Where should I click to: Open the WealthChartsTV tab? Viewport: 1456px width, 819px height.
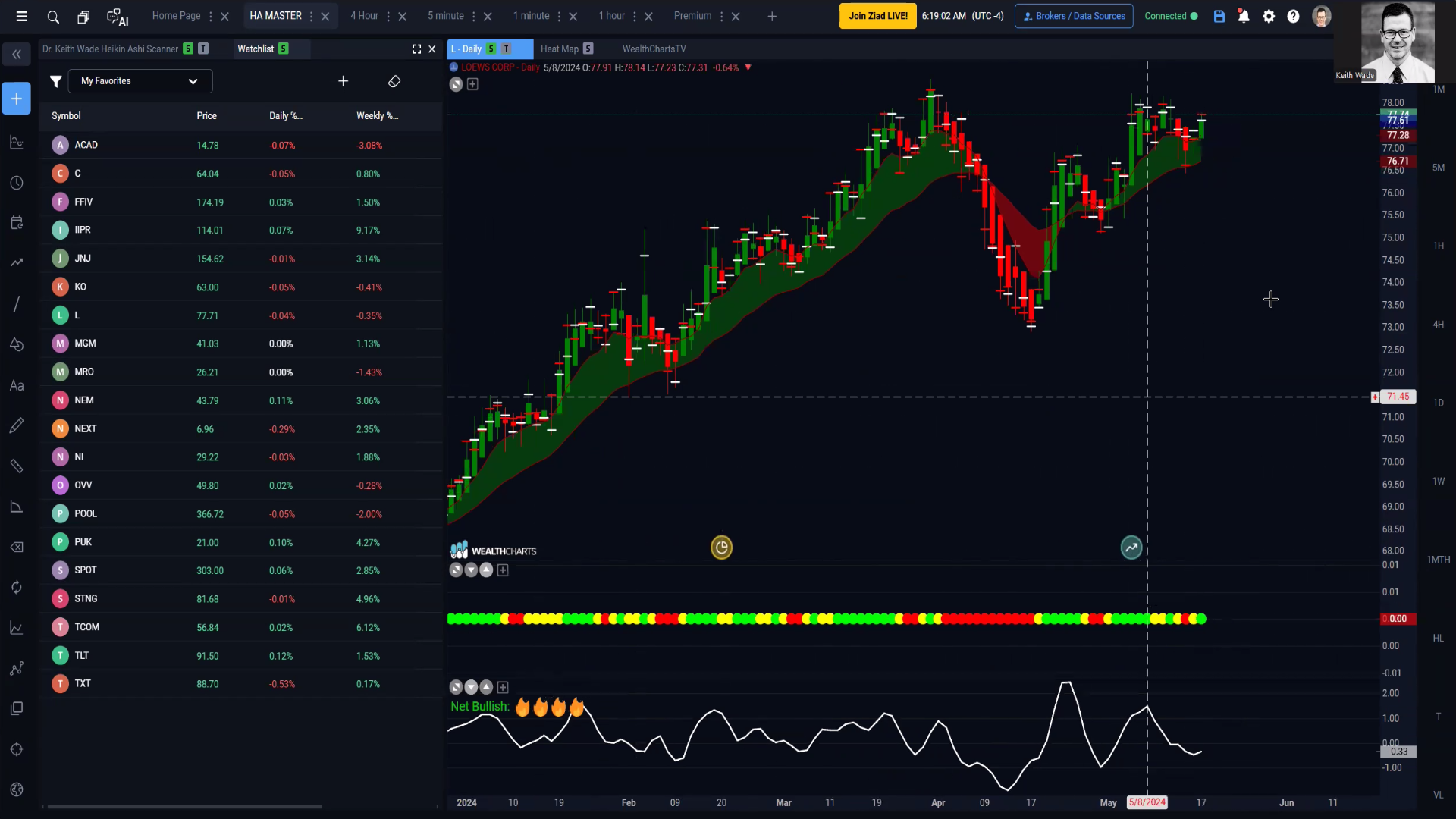click(x=654, y=49)
